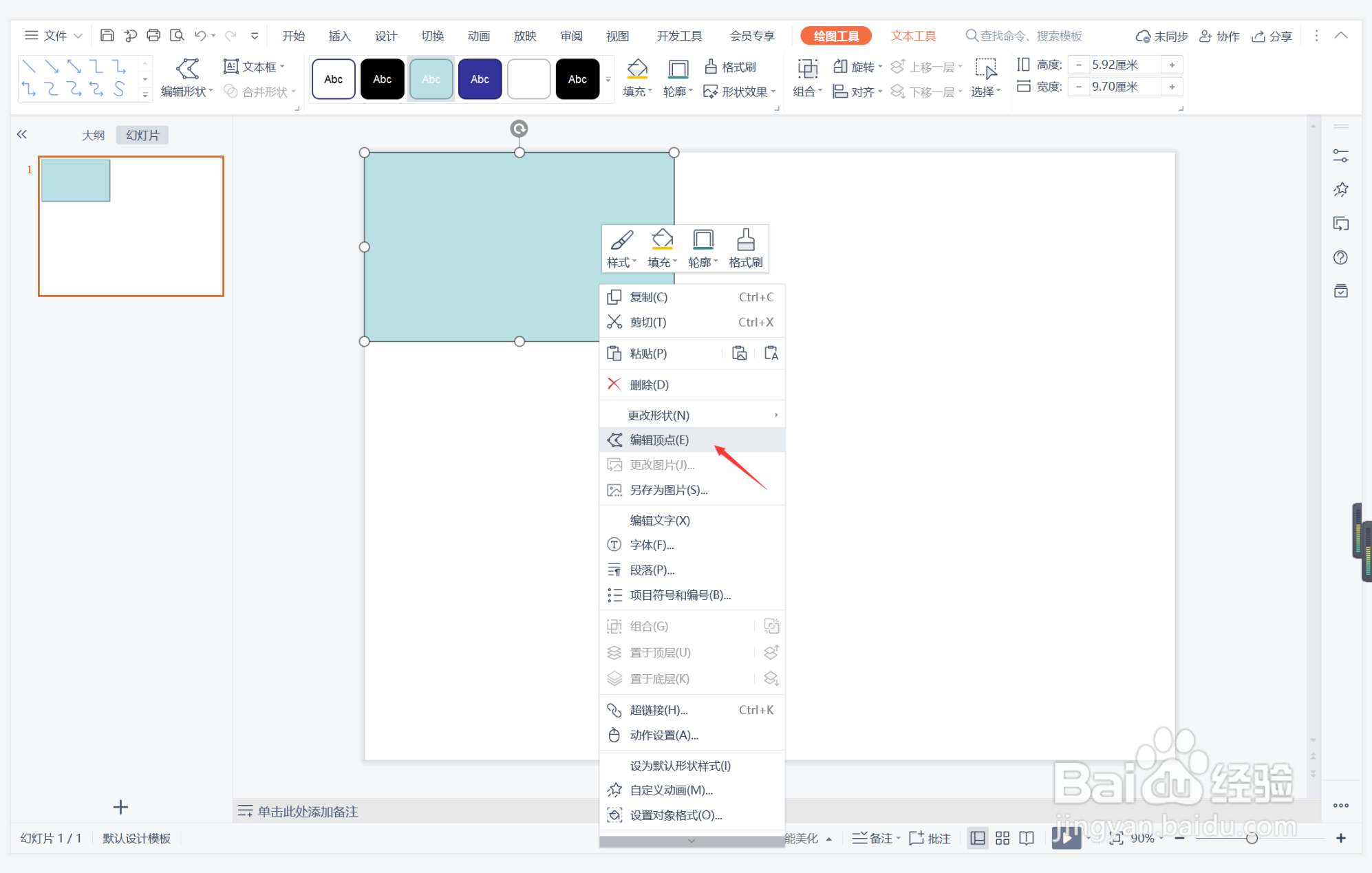Expand the context menu bottom chevron
This screenshot has width=1372, height=873.
point(692,841)
